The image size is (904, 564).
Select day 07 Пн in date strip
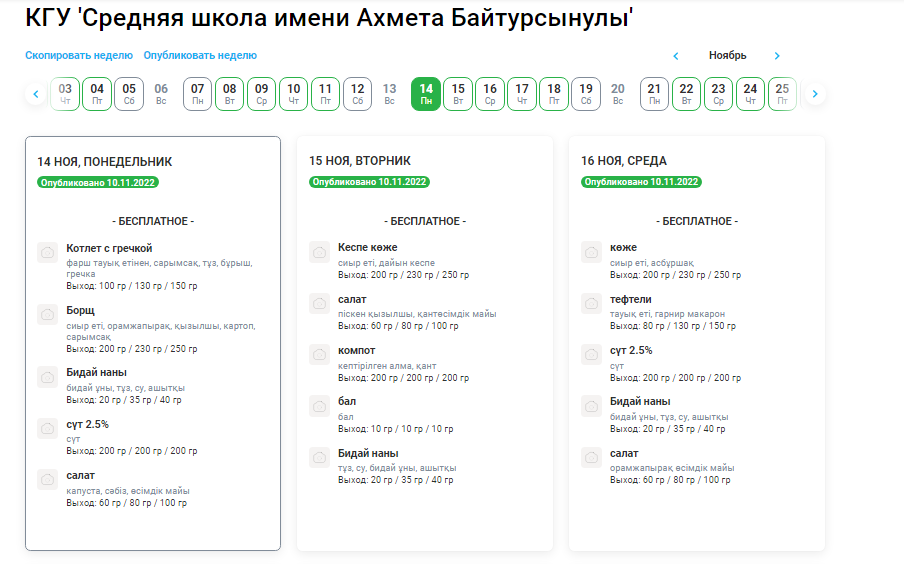click(198, 94)
